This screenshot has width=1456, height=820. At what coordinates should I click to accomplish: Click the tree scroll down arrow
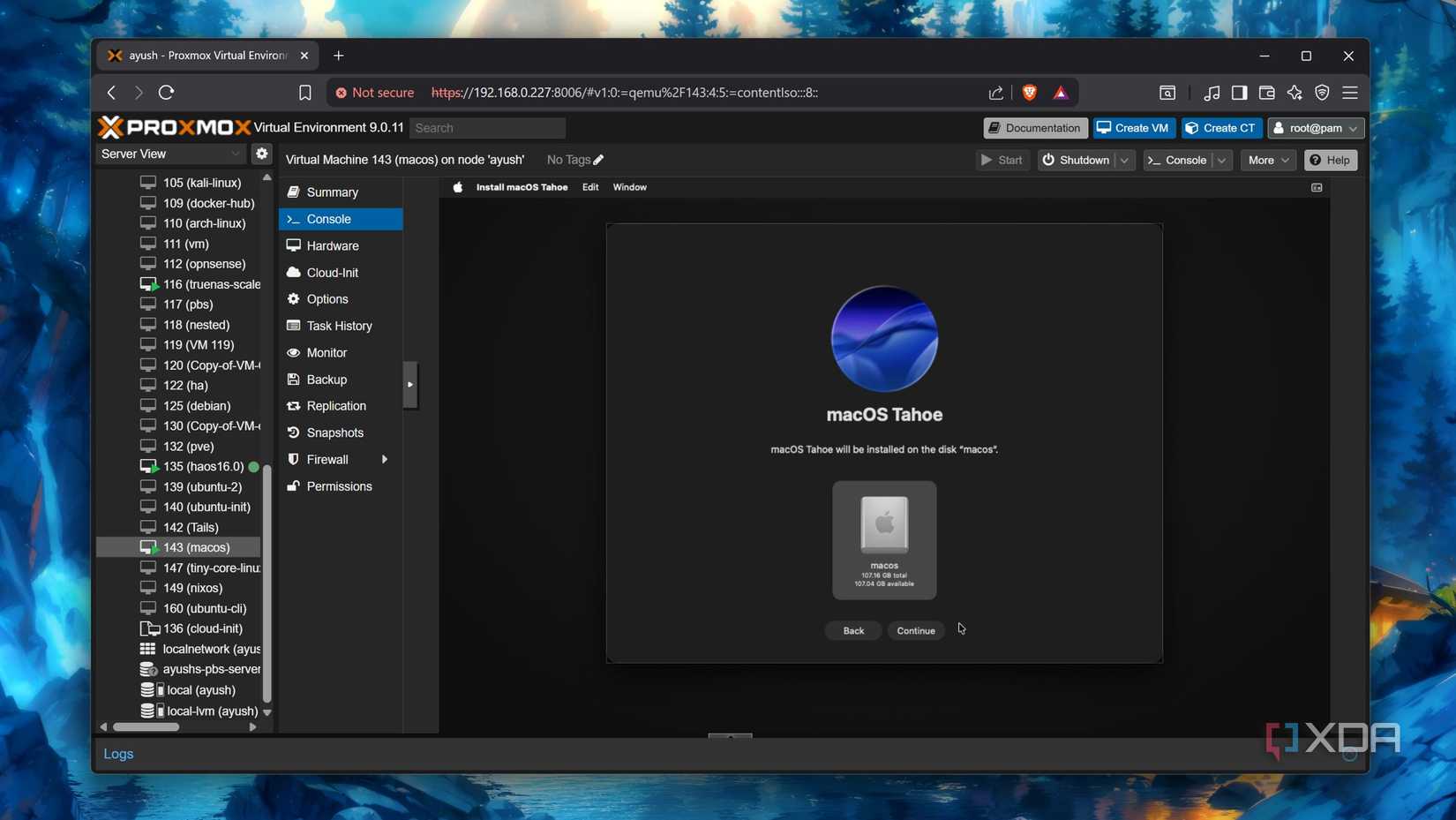point(266,711)
